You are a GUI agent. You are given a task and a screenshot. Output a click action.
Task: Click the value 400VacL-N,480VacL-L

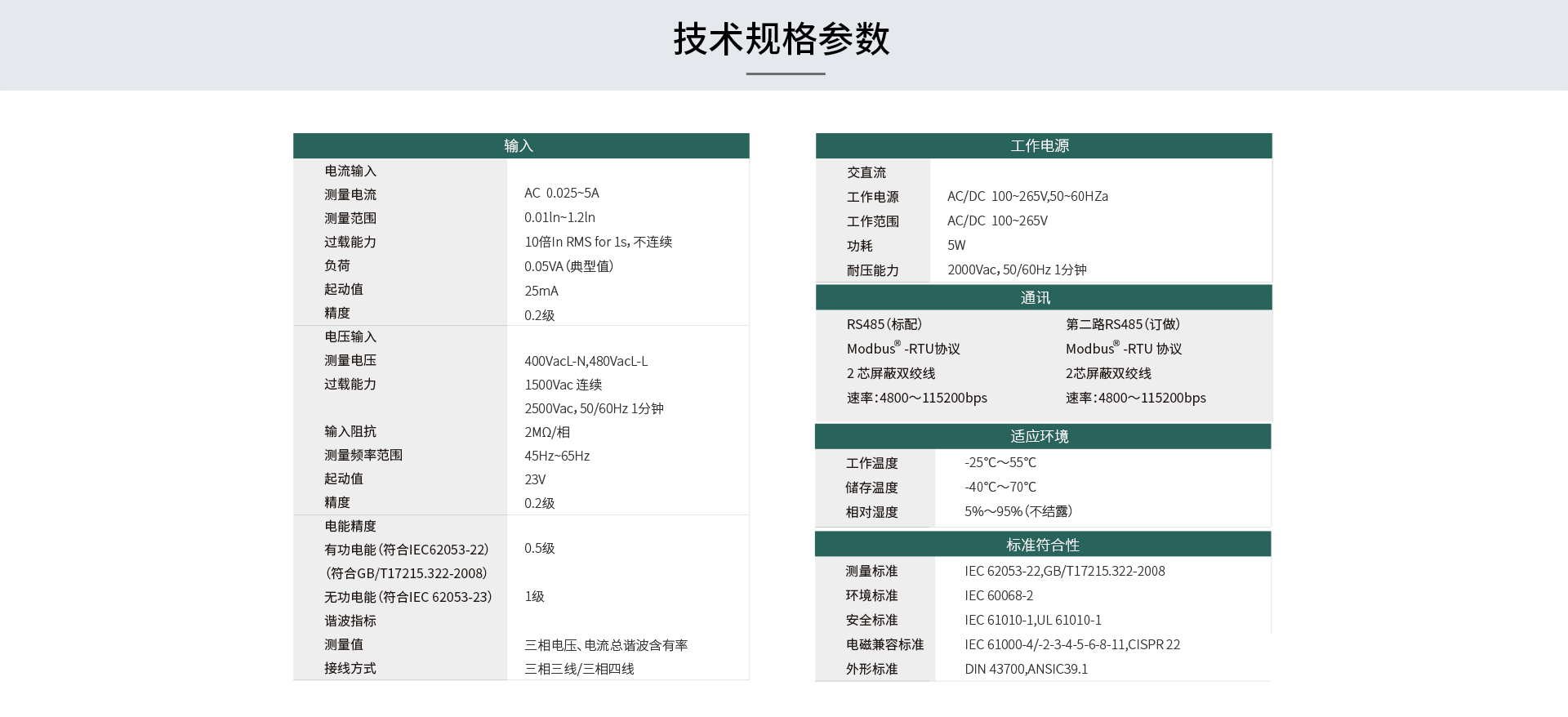(x=586, y=361)
